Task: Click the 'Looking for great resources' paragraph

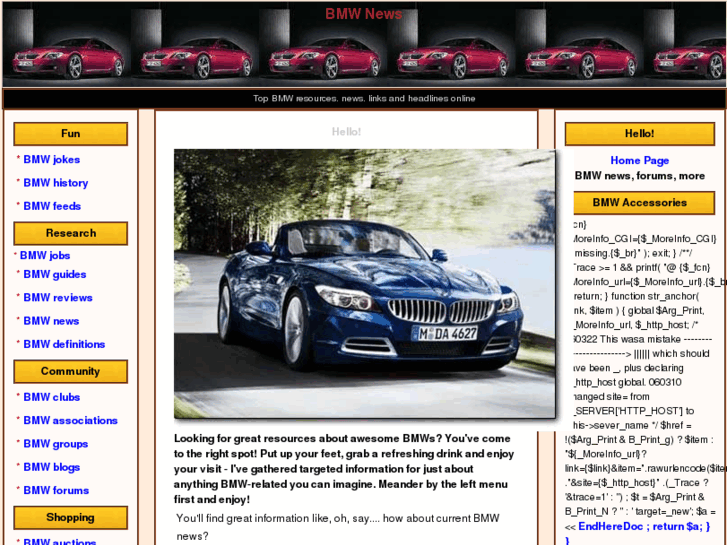Action: (344, 469)
